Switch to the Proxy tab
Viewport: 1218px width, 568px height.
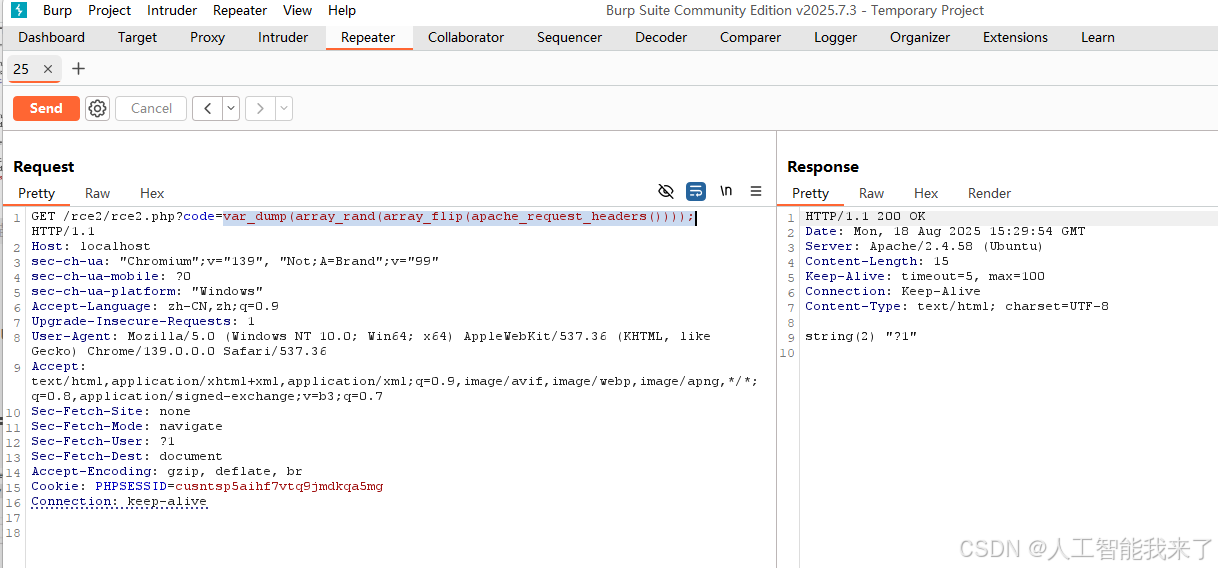point(208,37)
